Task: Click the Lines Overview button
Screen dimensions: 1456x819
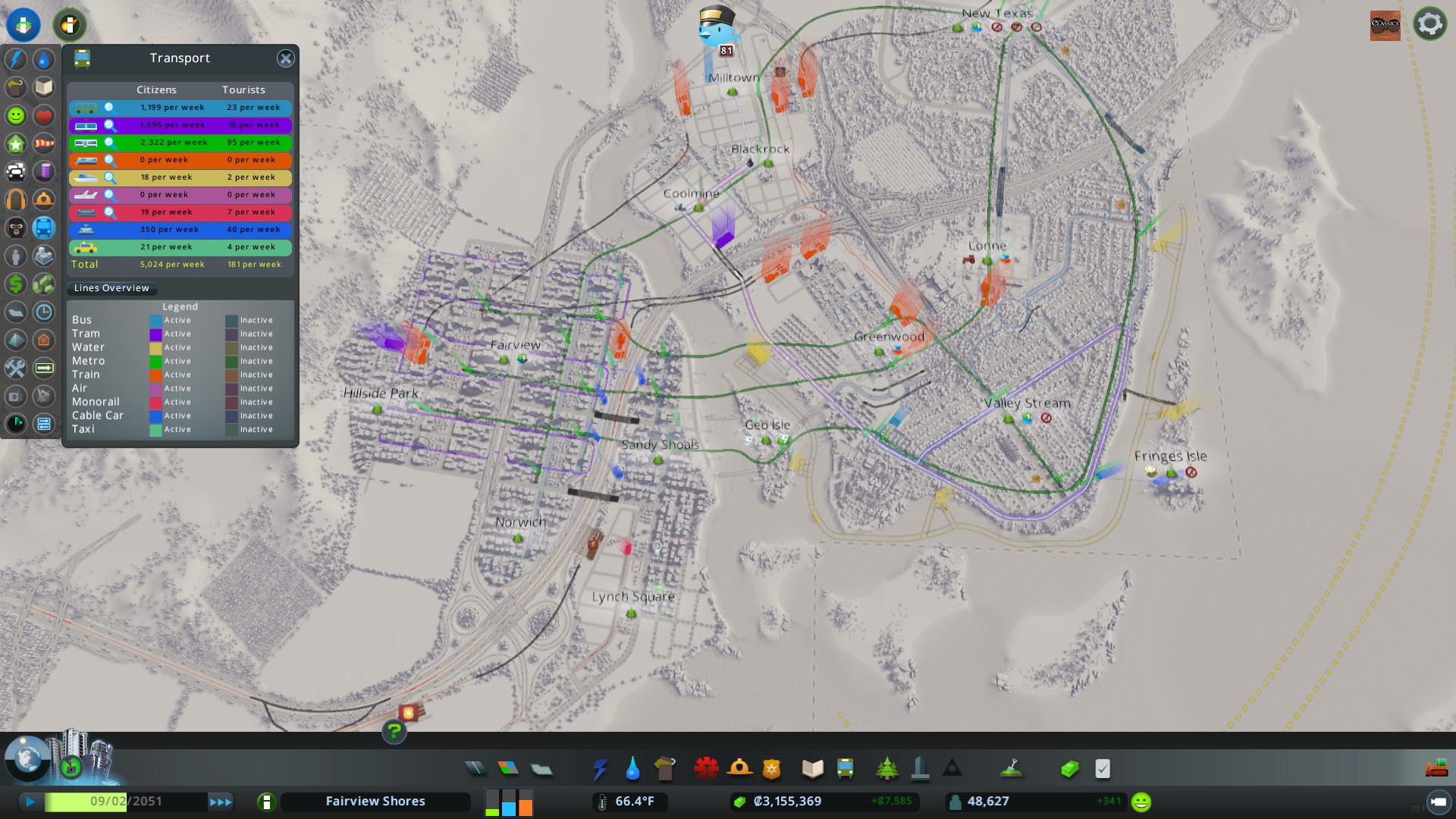Action: coord(112,288)
